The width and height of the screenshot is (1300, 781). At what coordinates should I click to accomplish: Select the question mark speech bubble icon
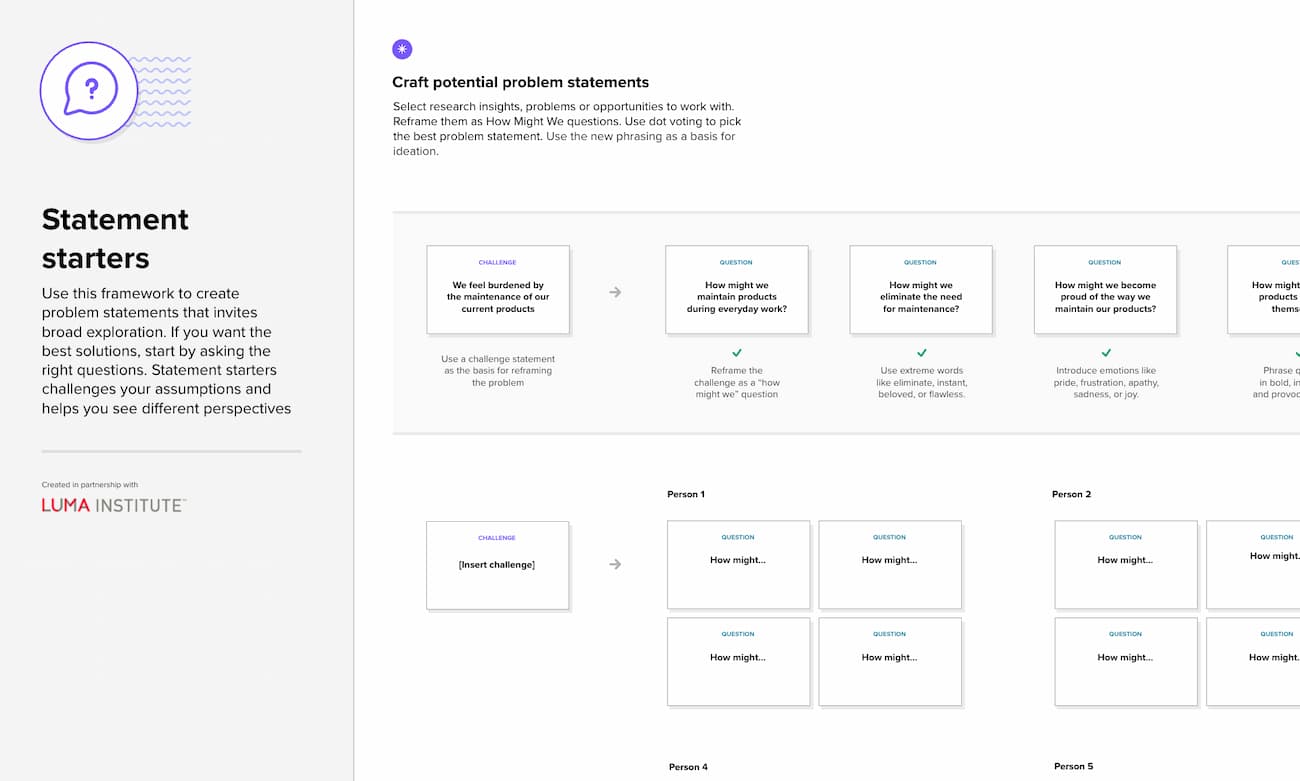coord(88,90)
